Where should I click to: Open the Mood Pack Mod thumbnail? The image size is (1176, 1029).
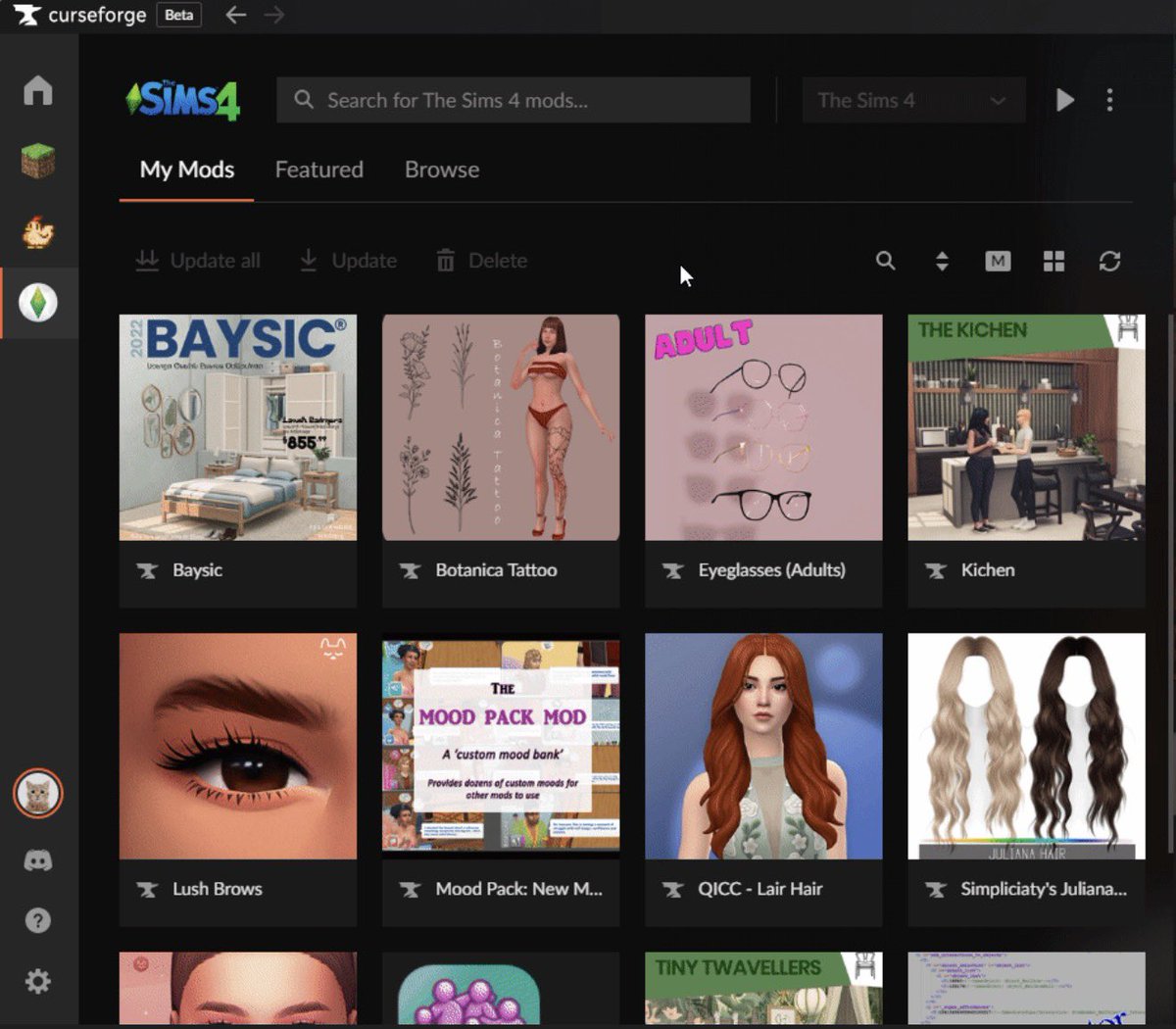[501, 746]
